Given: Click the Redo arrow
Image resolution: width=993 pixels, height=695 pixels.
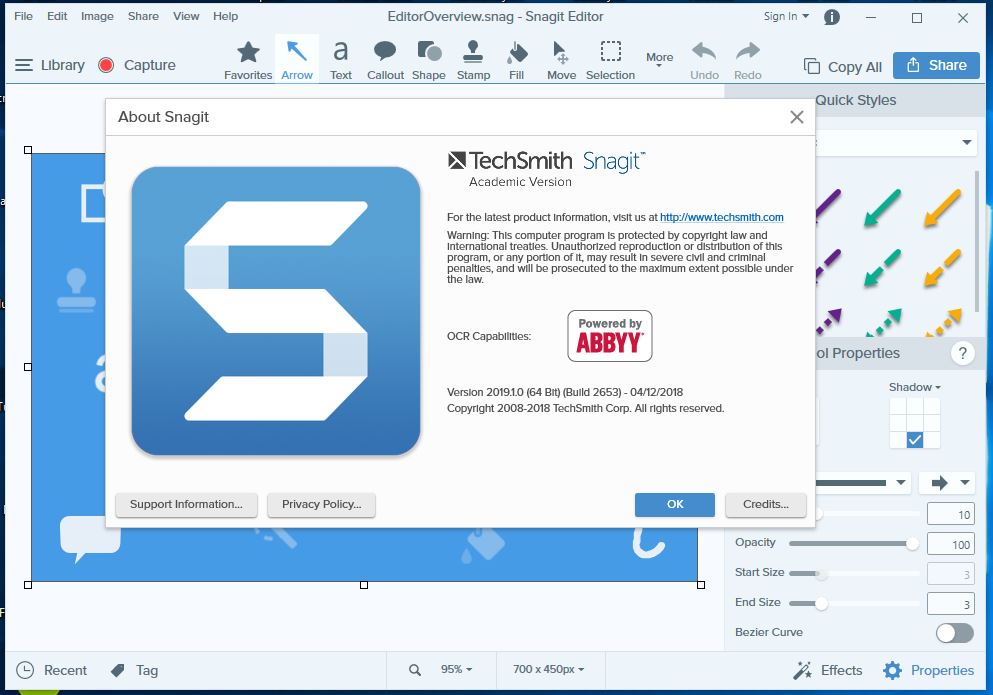Looking at the screenshot, I should (x=748, y=60).
